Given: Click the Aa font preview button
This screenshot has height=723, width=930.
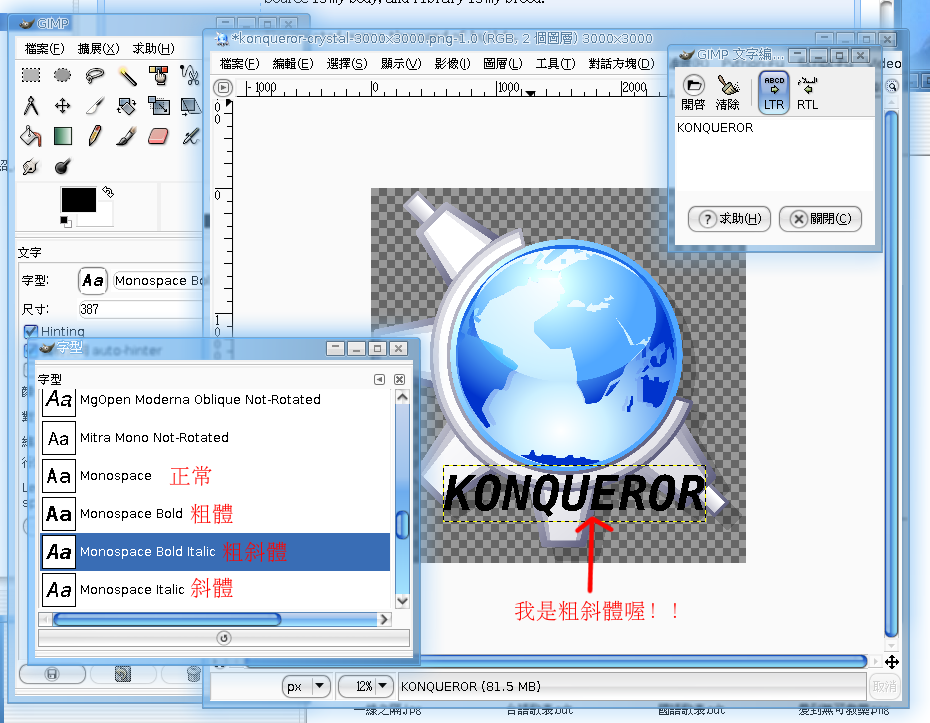Looking at the screenshot, I should tap(93, 281).
